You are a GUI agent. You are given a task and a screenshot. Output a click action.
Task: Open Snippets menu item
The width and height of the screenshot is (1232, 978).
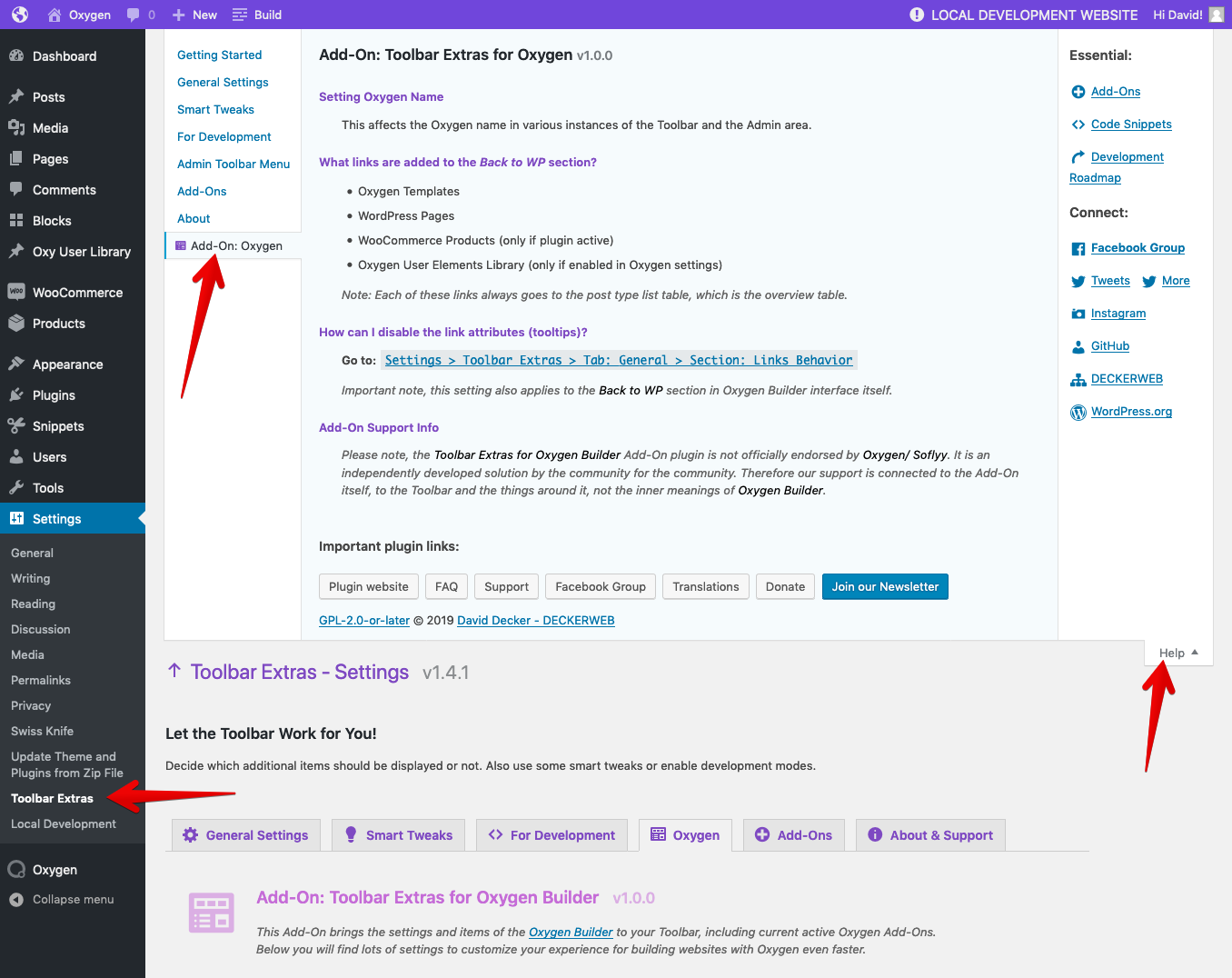tap(73, 426)
